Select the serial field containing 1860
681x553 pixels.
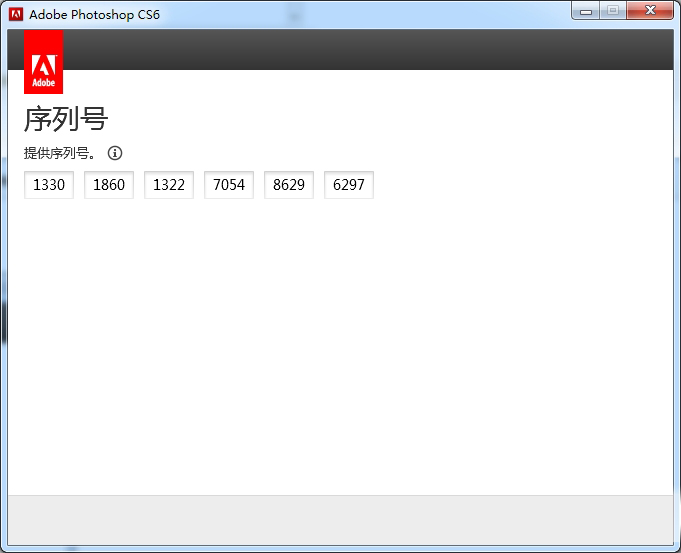click(109, 185)
